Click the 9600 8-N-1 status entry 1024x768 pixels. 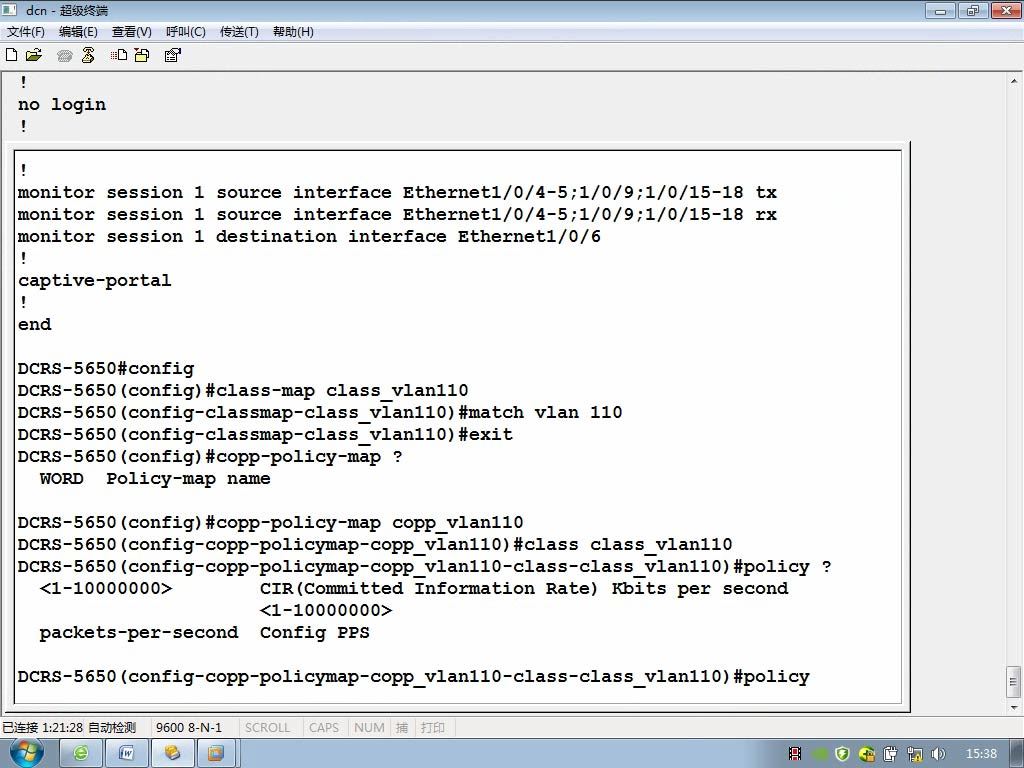pos(189,728)
